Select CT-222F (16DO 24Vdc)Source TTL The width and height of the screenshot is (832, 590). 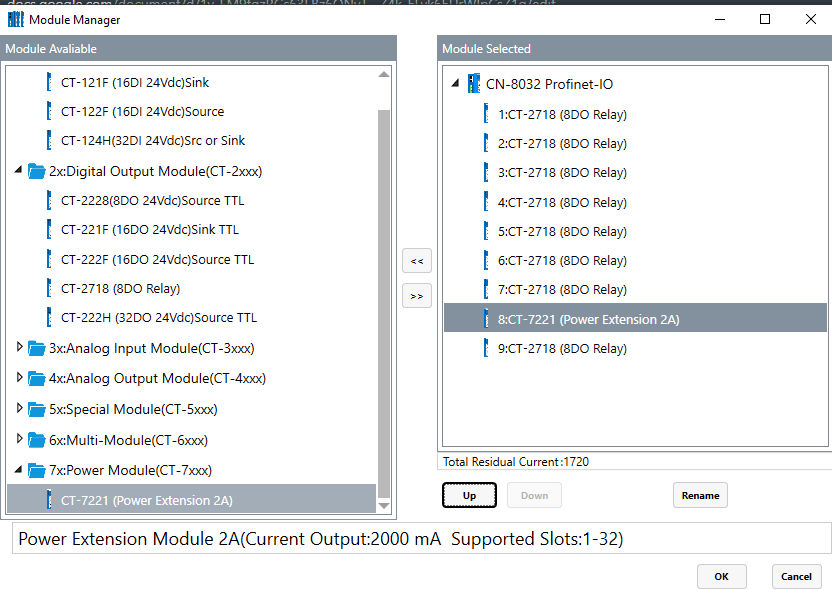click(x=157, y=259)
